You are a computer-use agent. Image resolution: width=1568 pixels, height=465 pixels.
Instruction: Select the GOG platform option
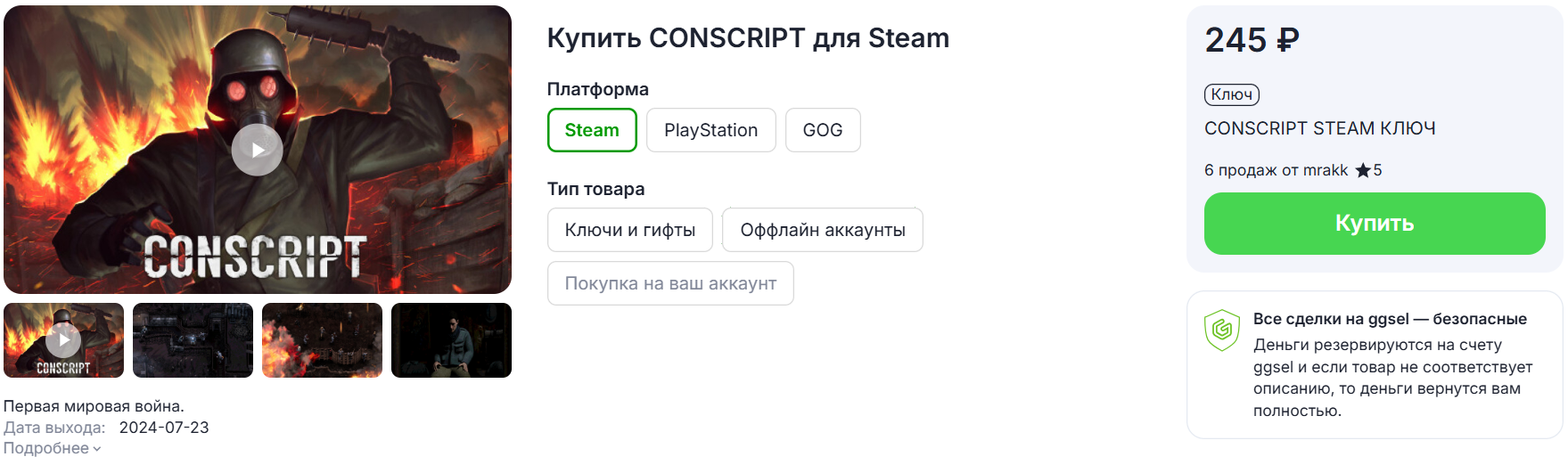822,130
